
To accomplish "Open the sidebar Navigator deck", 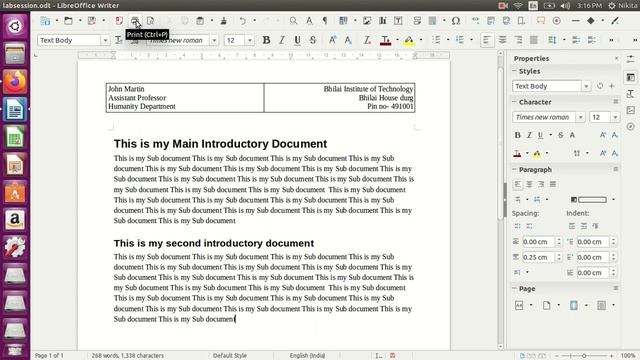I will pos(631,127).
